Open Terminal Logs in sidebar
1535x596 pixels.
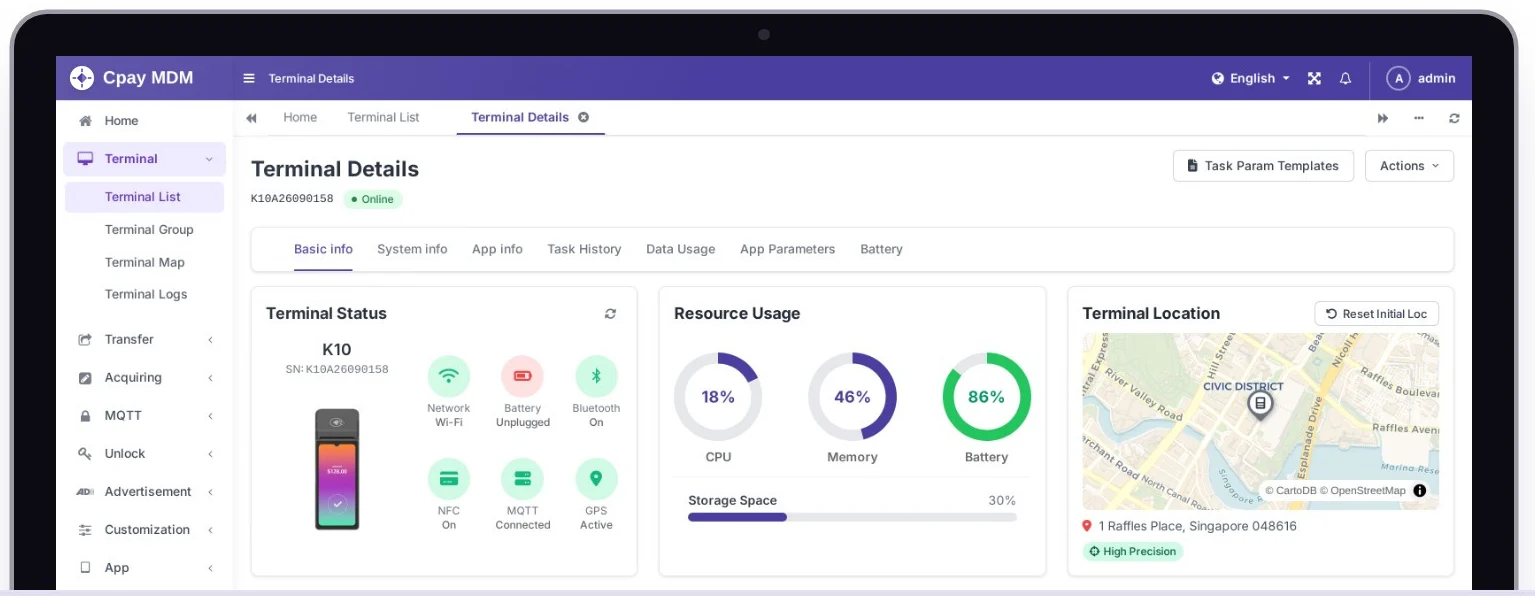click(146, 294)
